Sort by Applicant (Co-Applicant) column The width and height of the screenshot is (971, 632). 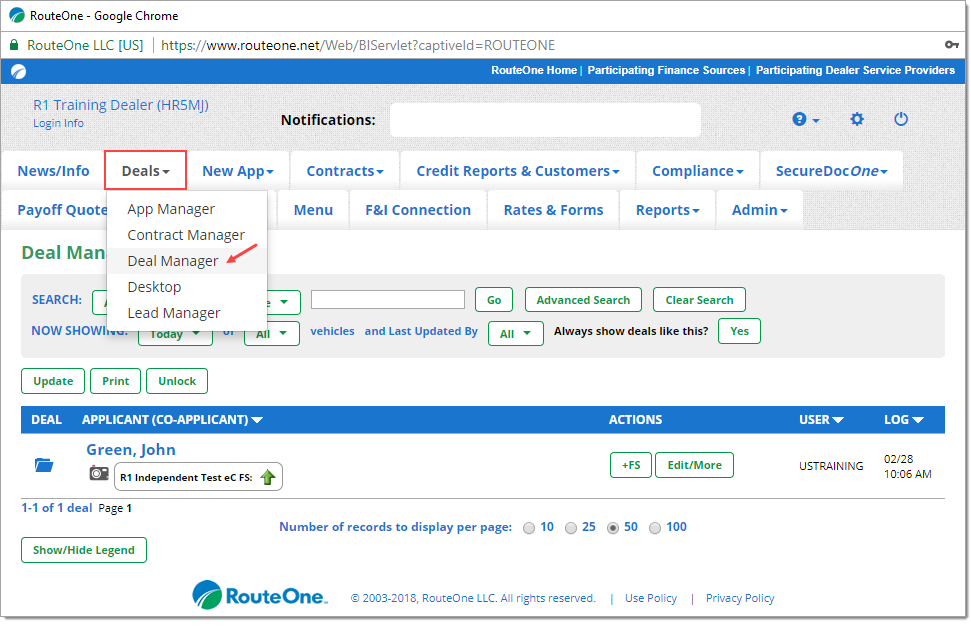coord(172,420)
